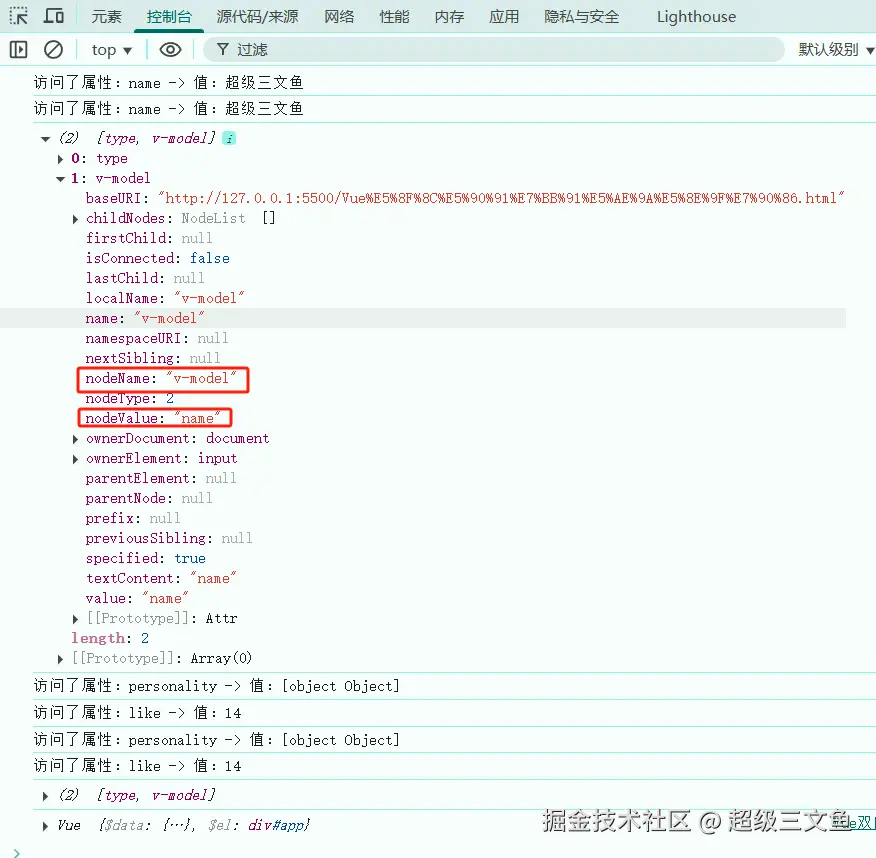Viewport: 876px width, 858px height.
Task: Click the baseURI http://127.0.0.1:5500 URL value
Action: click(501, 198)
